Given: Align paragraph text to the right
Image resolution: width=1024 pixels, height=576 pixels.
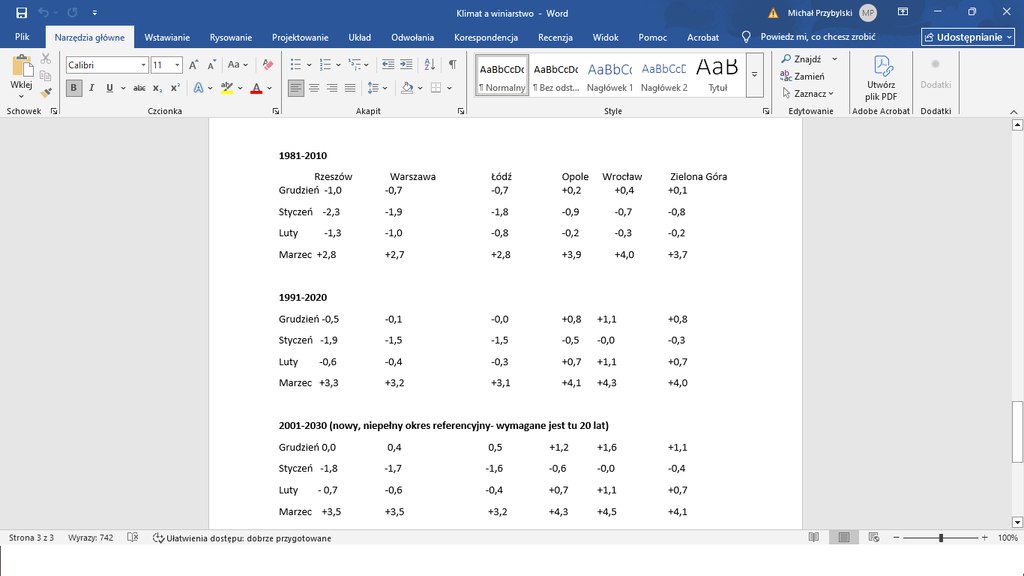Looking at the screenshot, I should point(332,88).
